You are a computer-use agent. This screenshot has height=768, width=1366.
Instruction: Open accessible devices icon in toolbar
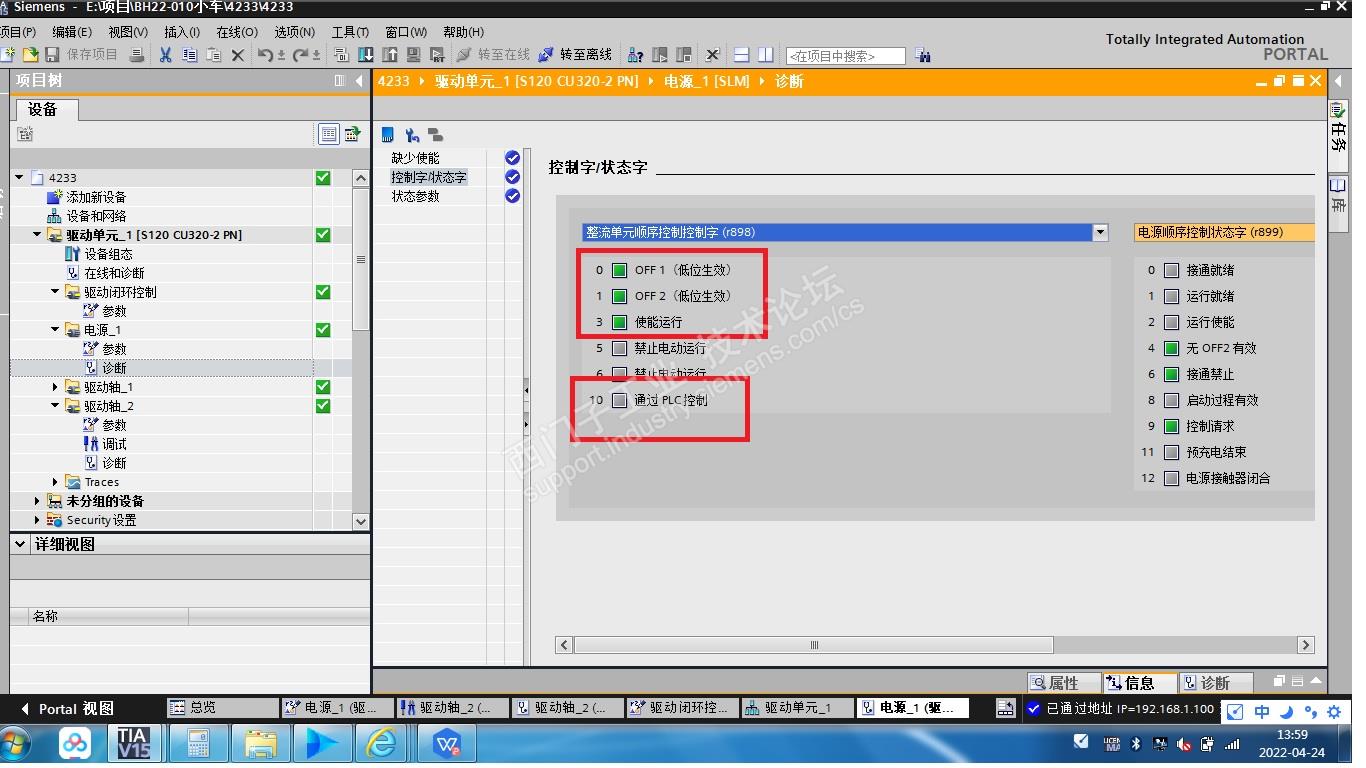click(635, 54)
